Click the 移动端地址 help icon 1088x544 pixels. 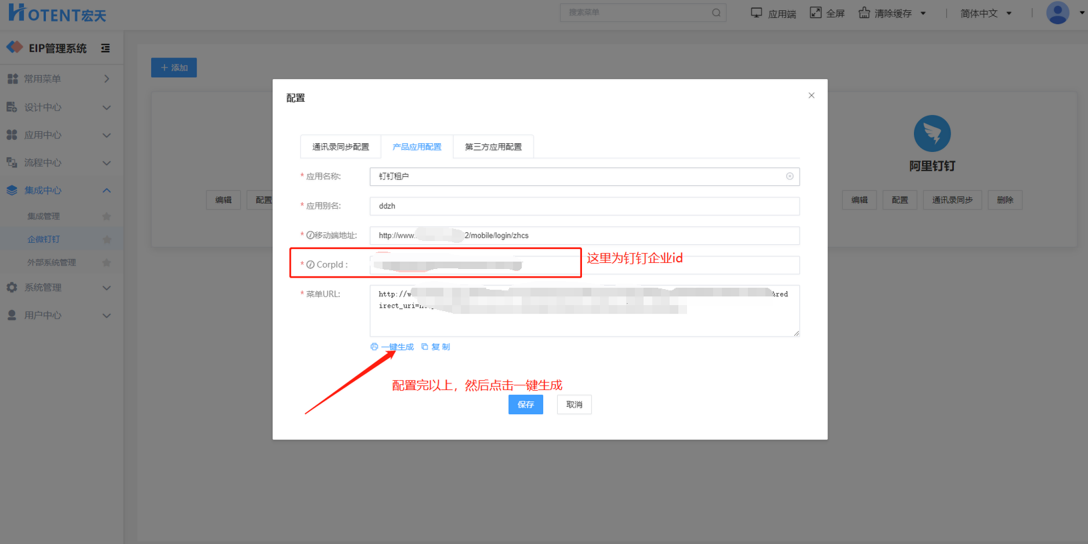pos(310,235)
